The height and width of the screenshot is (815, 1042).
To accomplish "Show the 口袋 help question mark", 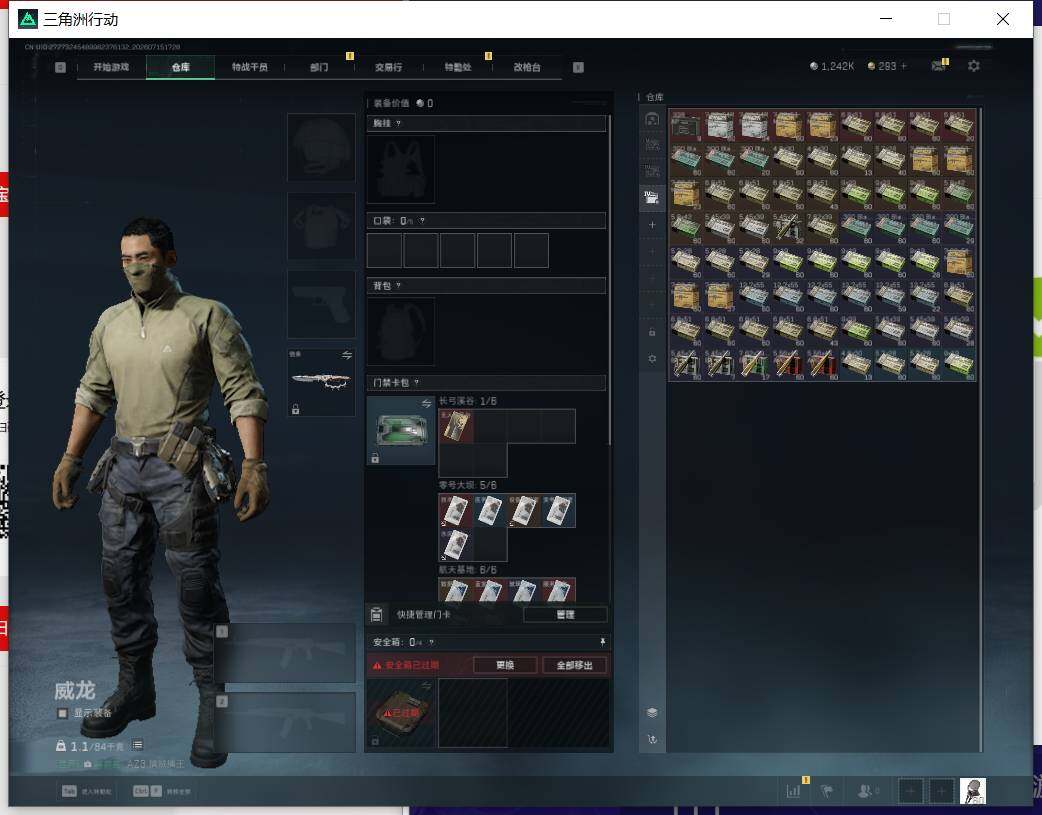I will (422, 221).
